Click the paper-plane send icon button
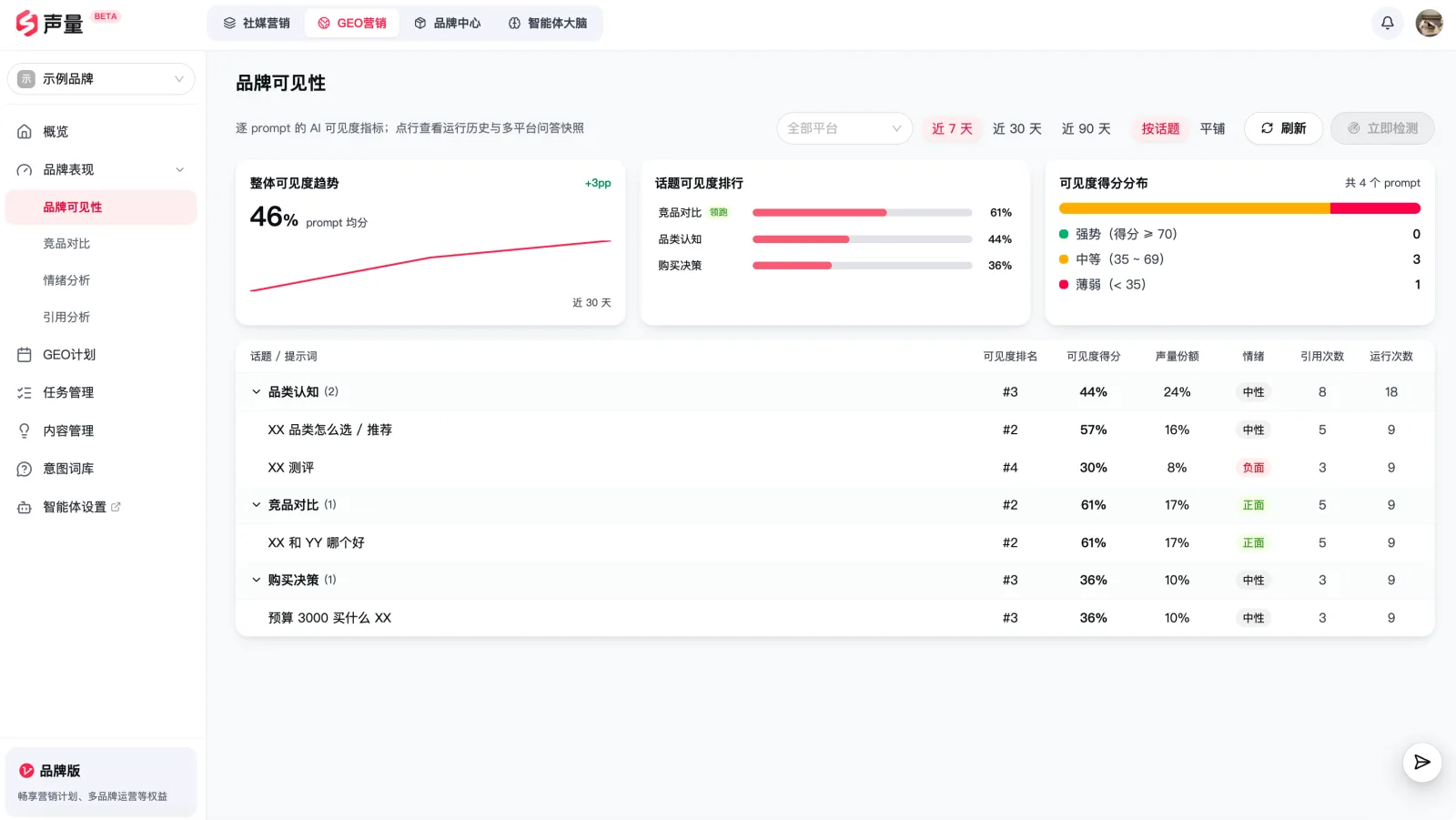Screen dimensions: 1456x820 pos(1421,763)
